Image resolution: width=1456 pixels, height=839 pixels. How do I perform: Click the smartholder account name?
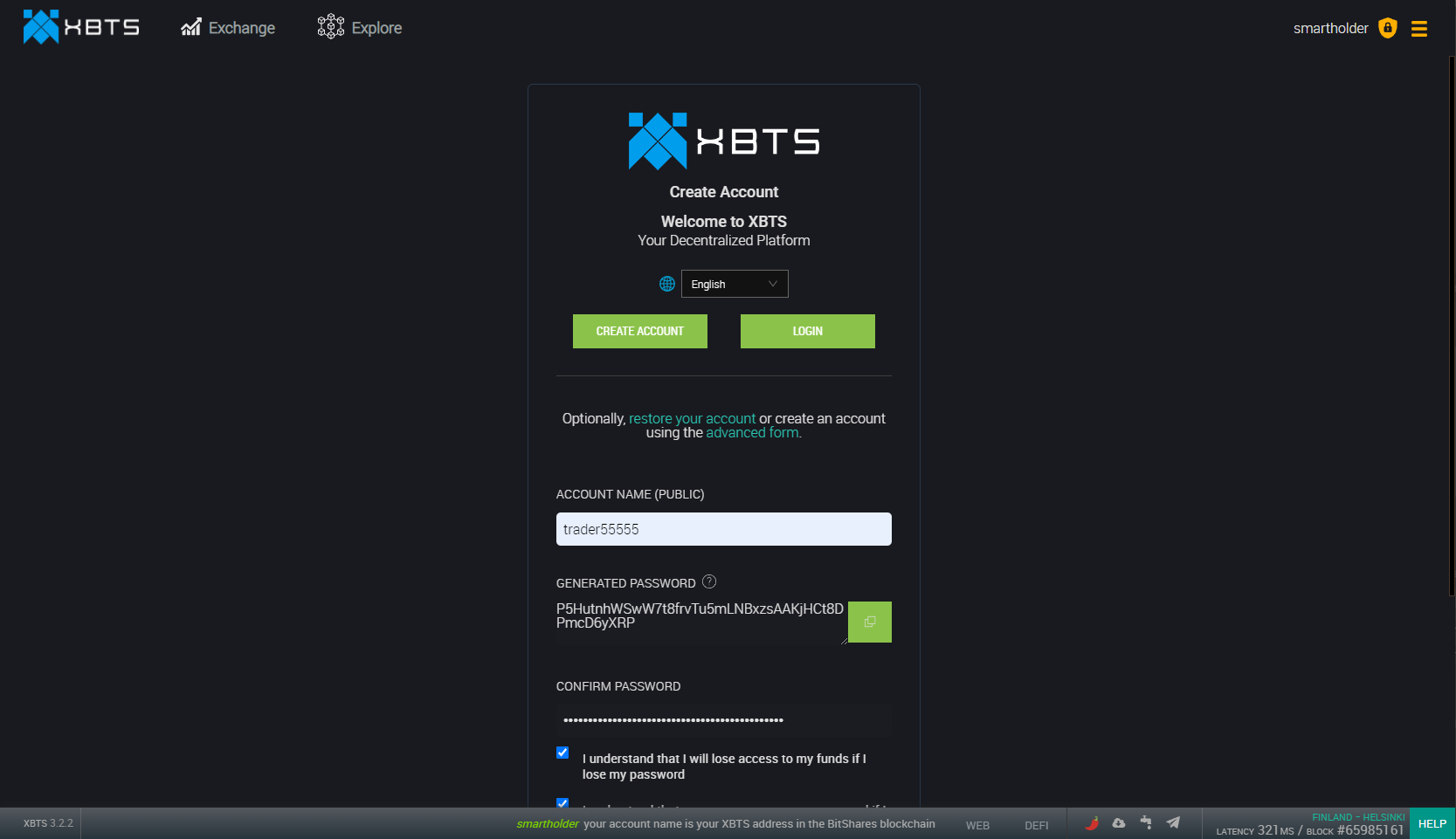click(1330, 28)
